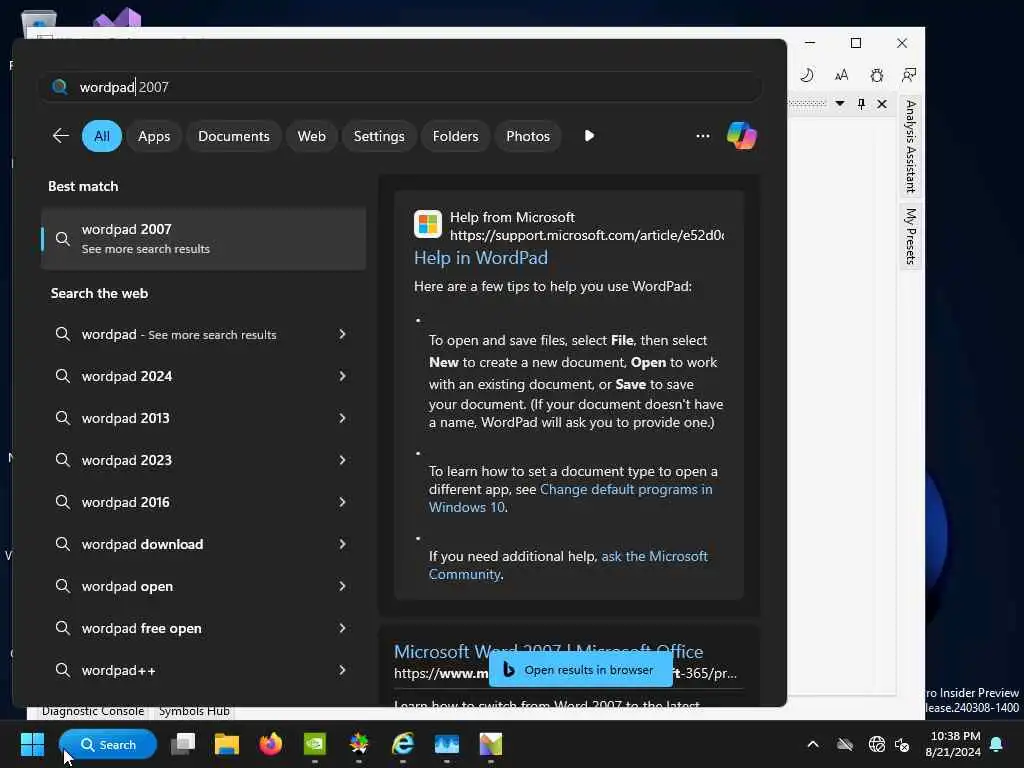Select the 'wordpad 2024' web suggestion

coord(203,376)
